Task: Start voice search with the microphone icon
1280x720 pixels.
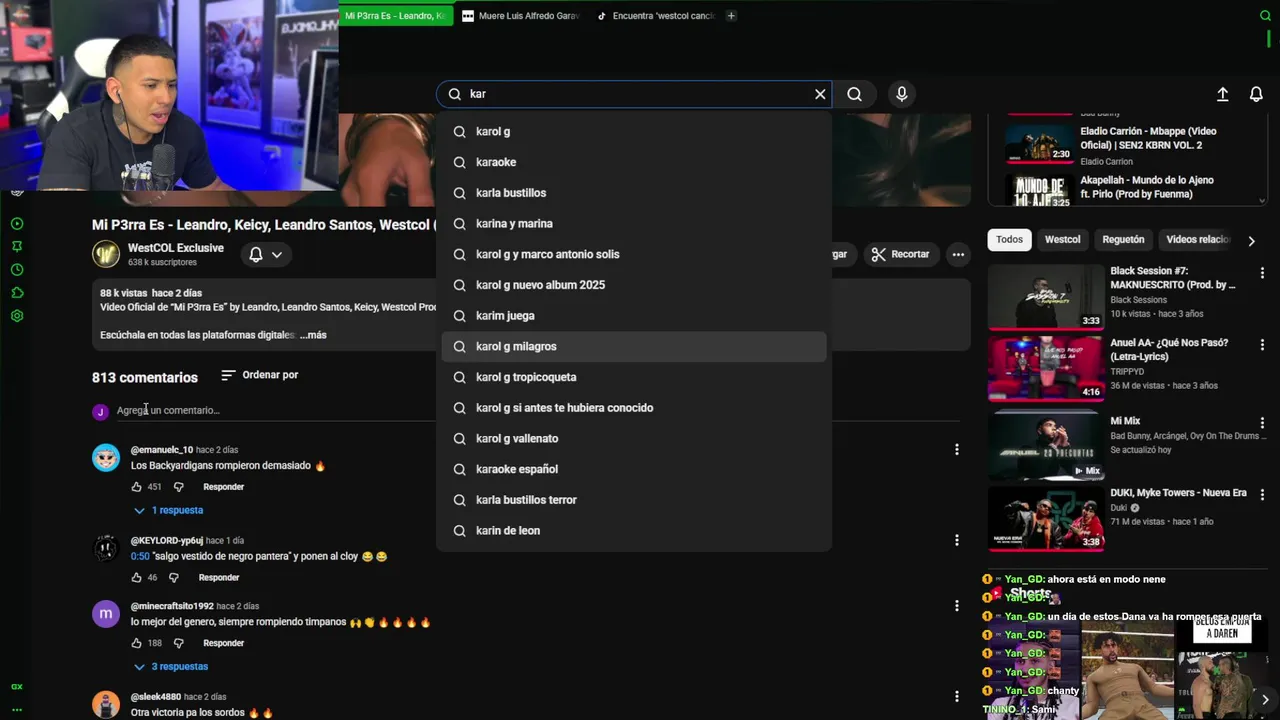Action: click(x=902, y=94)
